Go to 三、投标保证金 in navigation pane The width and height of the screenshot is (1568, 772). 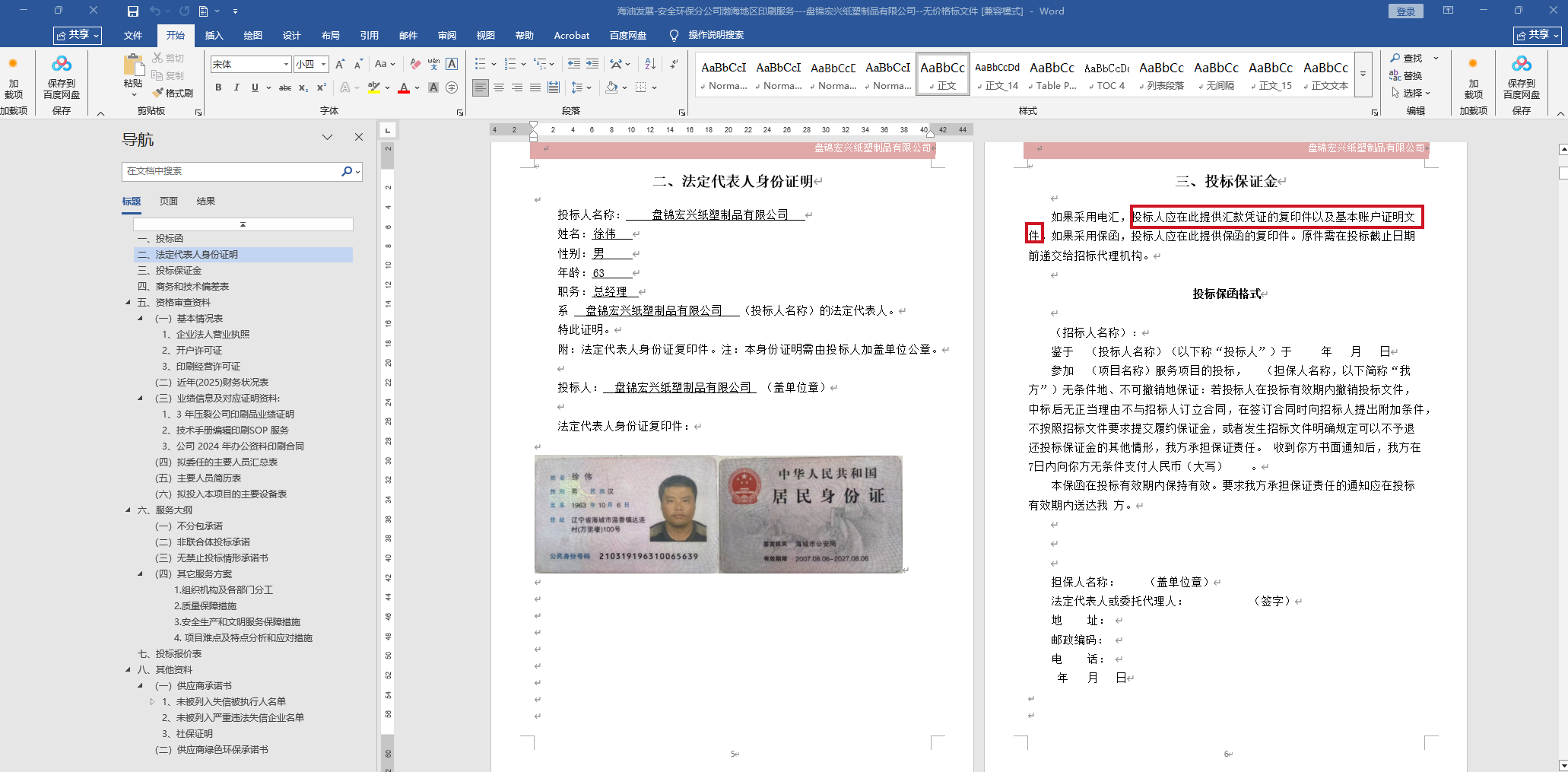[x=179, y=271]
